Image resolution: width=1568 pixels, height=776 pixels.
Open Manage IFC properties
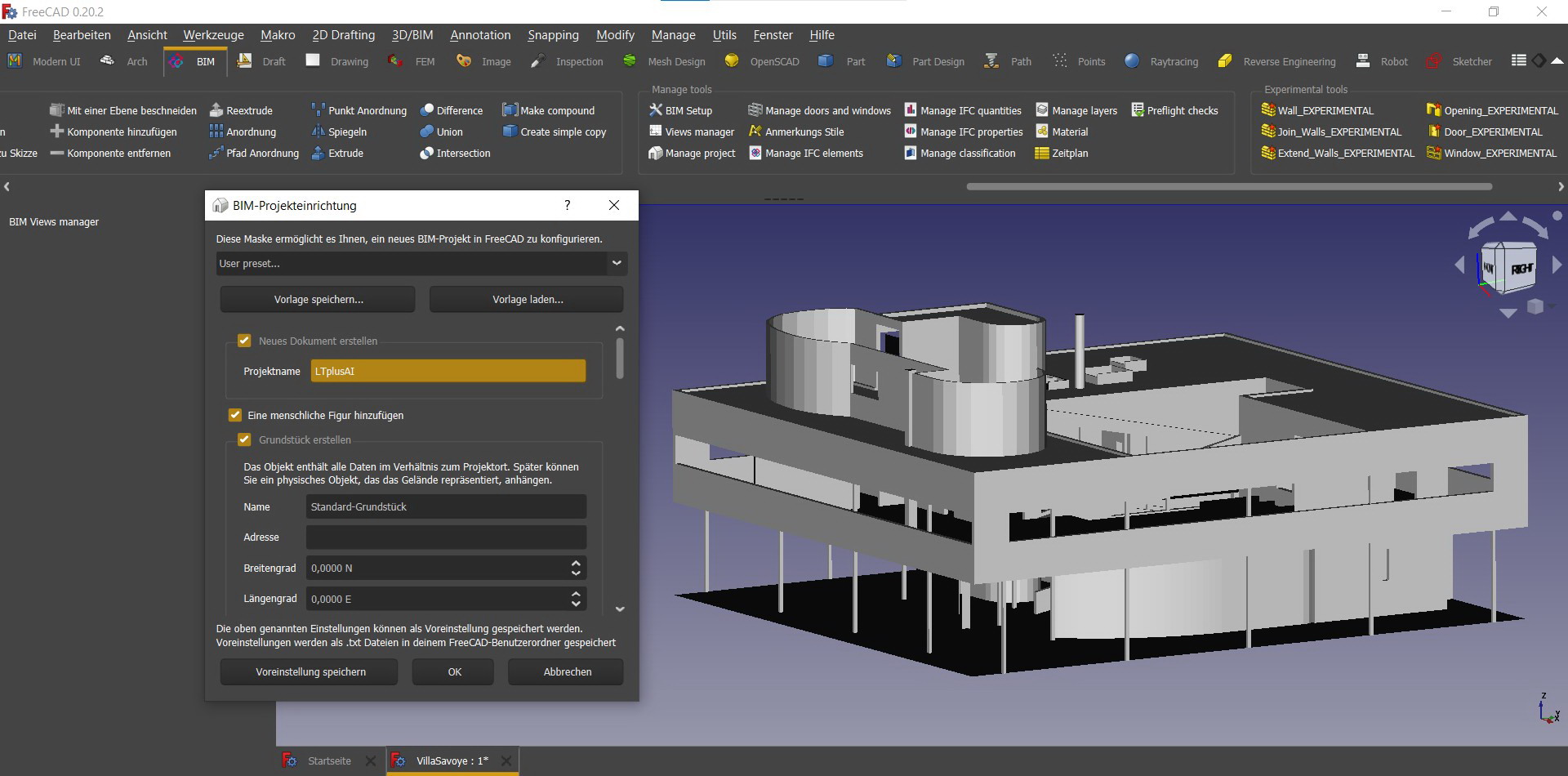point(964,132)
